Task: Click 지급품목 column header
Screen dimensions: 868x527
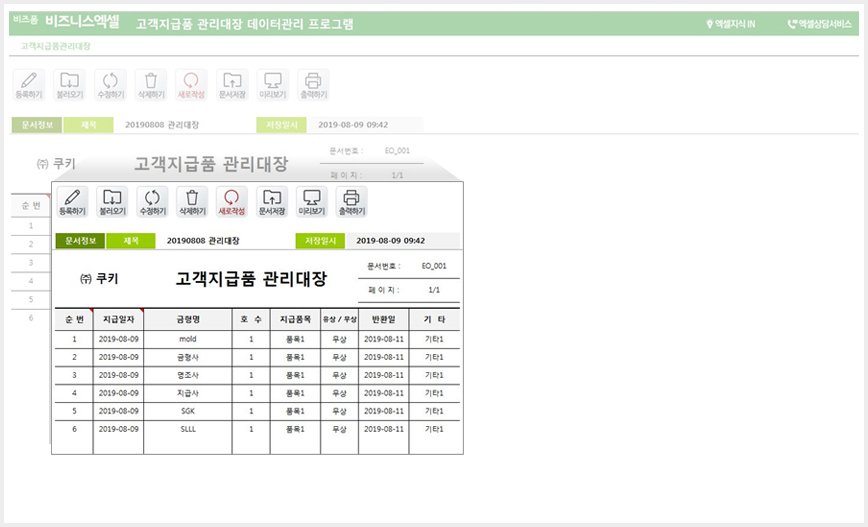Action: [296, 319]
